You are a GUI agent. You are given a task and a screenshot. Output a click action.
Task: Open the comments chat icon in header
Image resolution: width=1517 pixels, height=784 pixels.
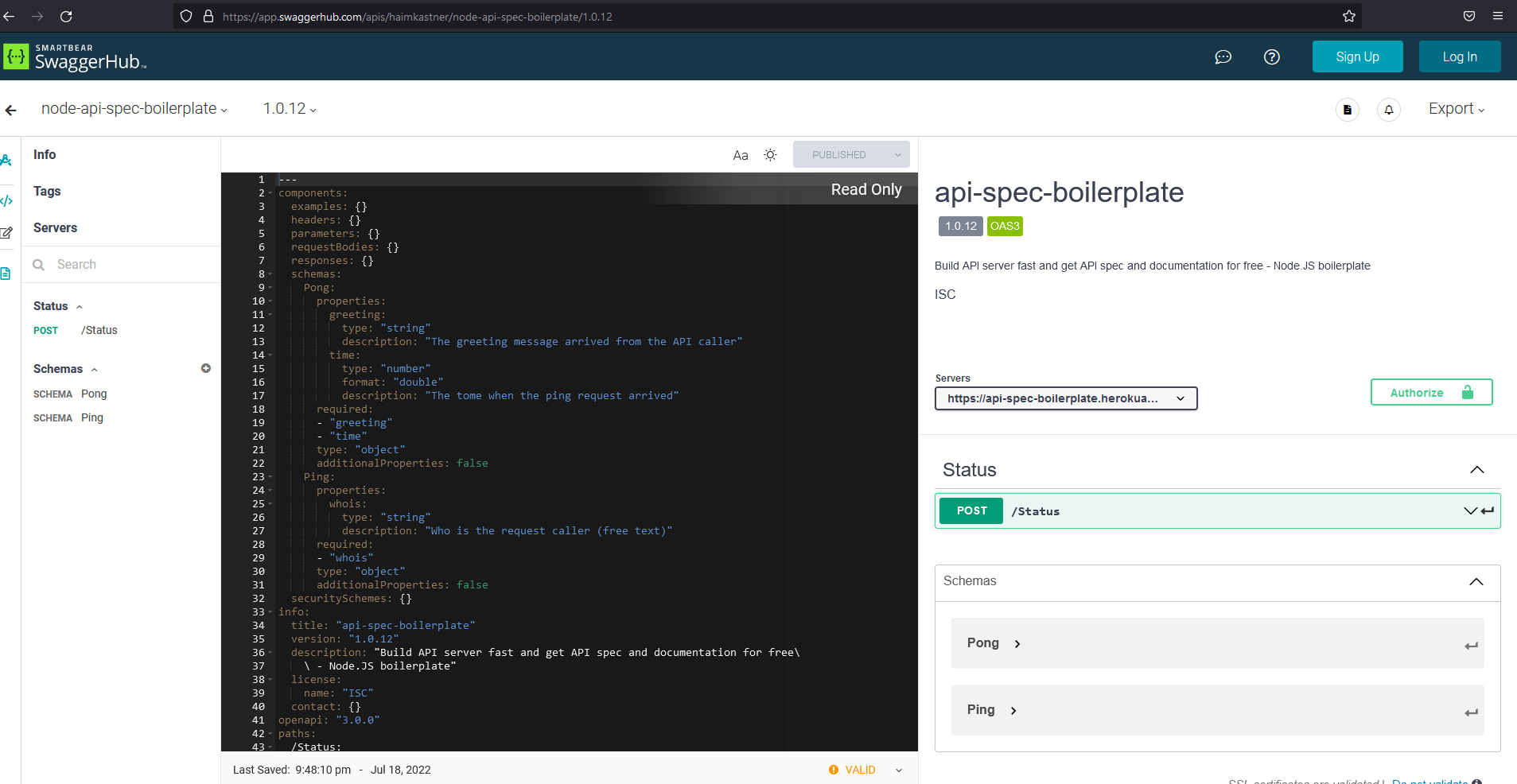(1223, 56)
